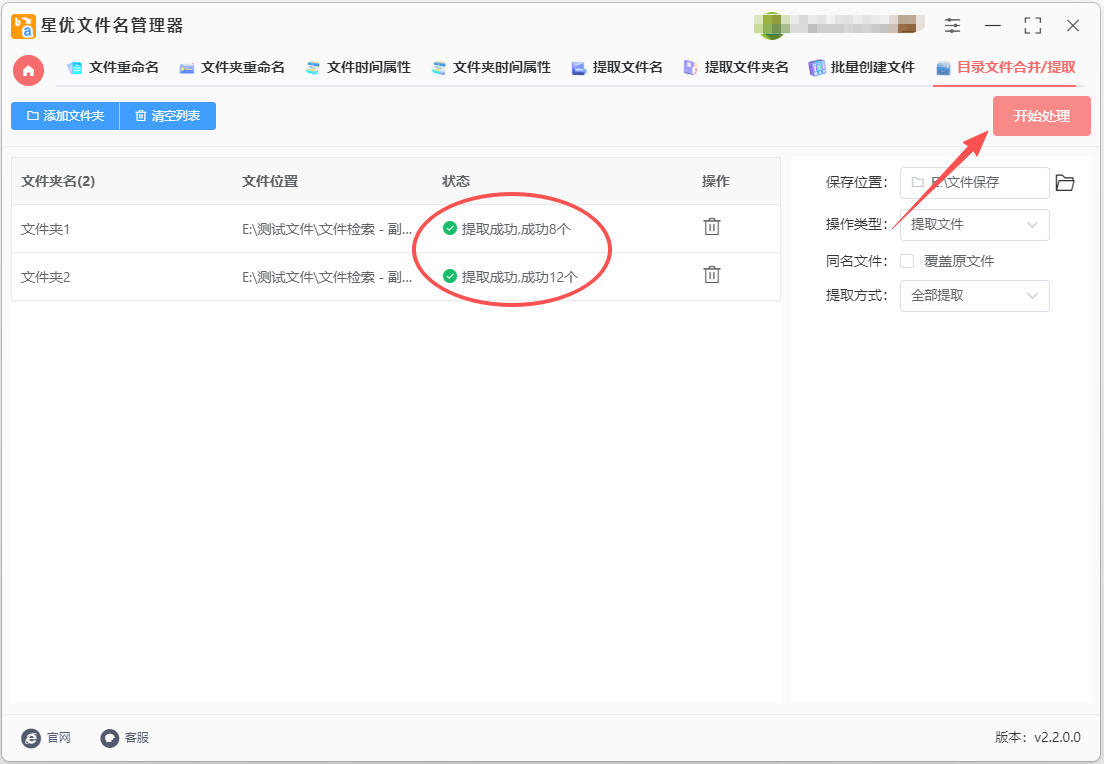Select the 文件夹1 name cell

(45, 229)
